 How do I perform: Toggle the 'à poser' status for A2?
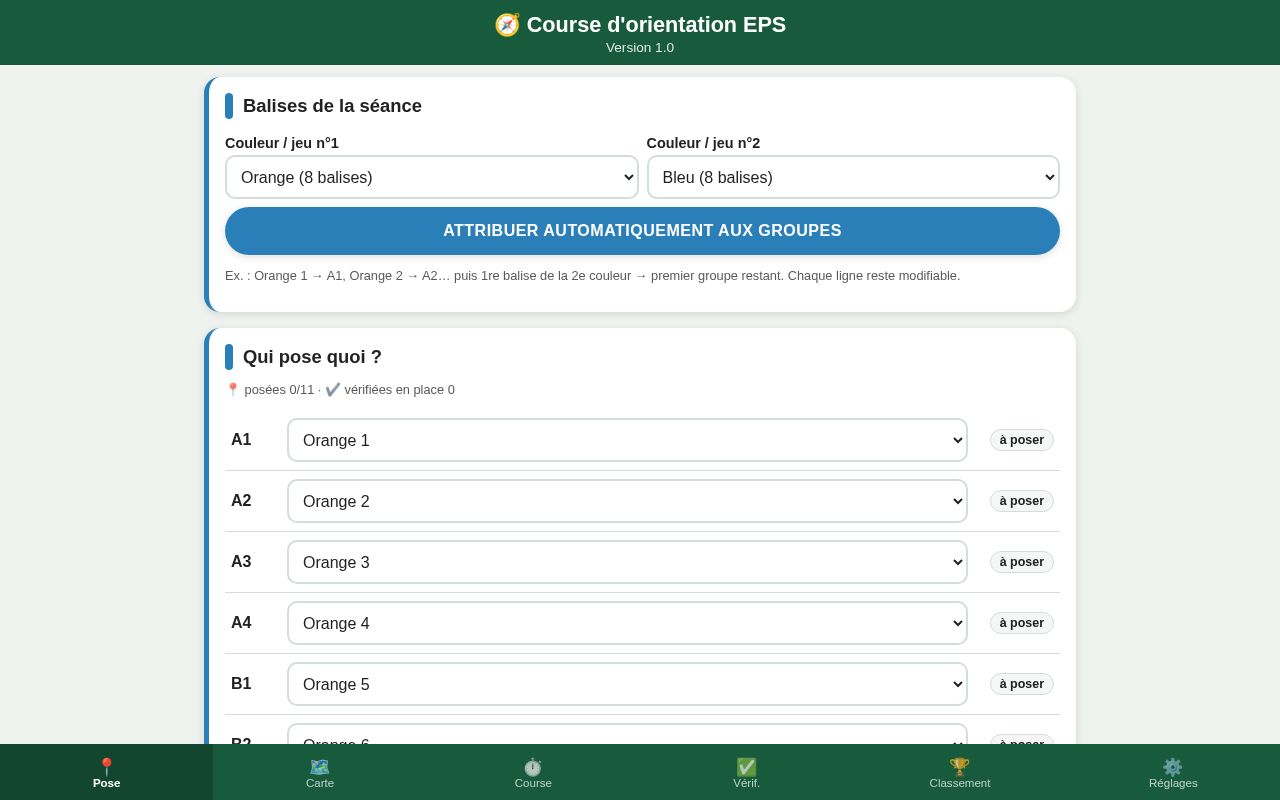(x=1022, y=501)
